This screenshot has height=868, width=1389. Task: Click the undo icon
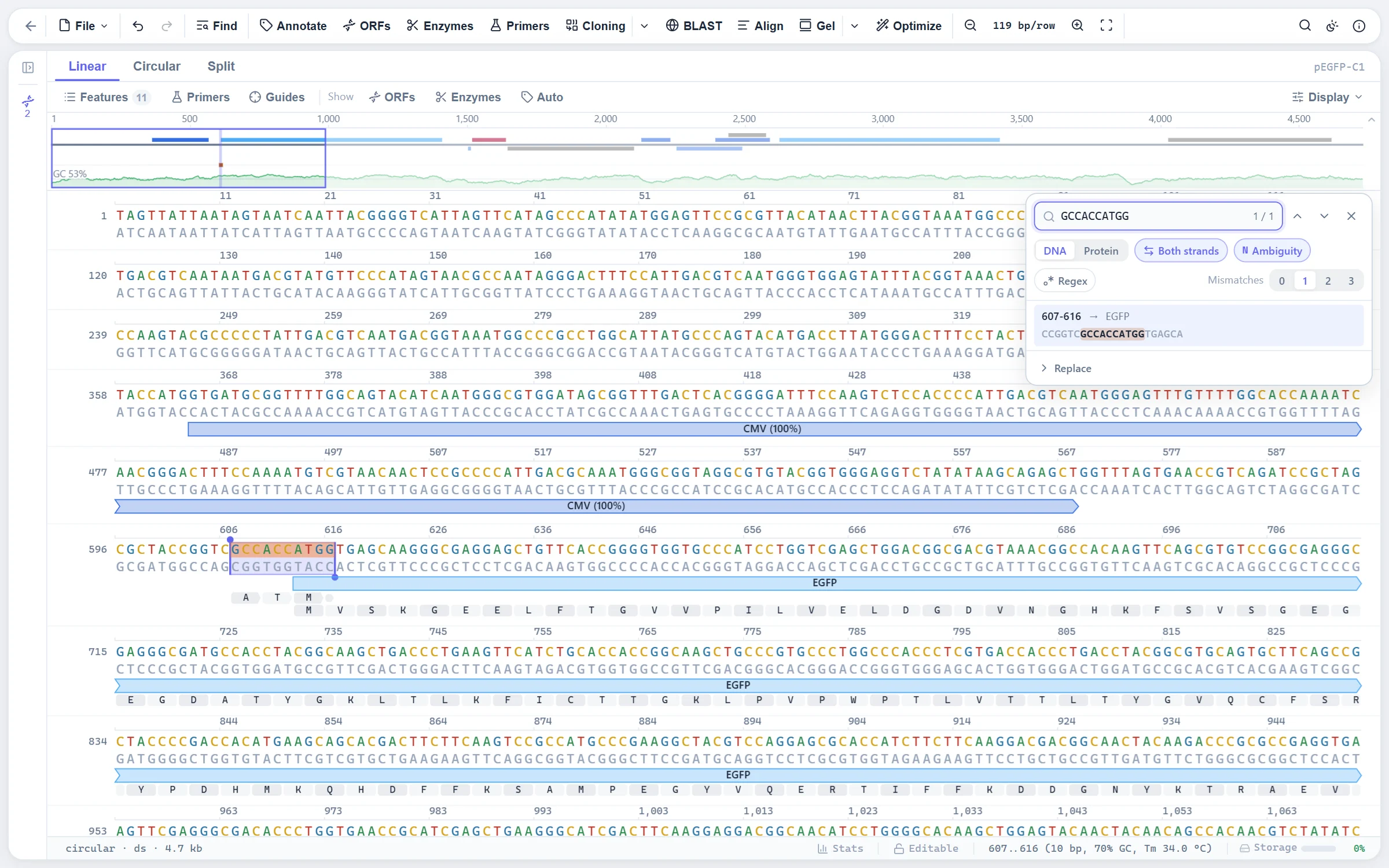pyautogui.click(x=138, y=26)
